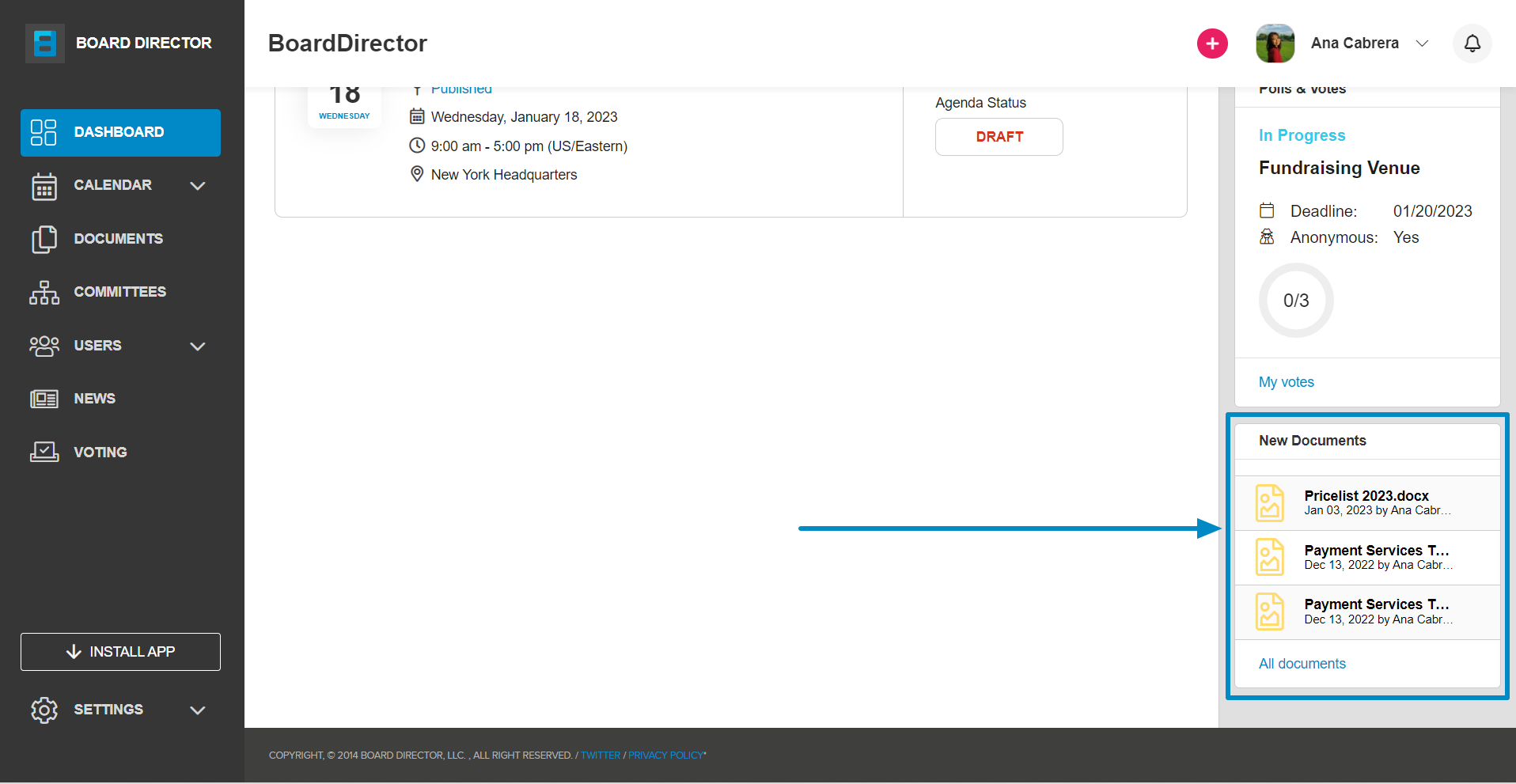Click the location pin icon
The height and width of the screenshot is (784, 1516).
[417, 174]
